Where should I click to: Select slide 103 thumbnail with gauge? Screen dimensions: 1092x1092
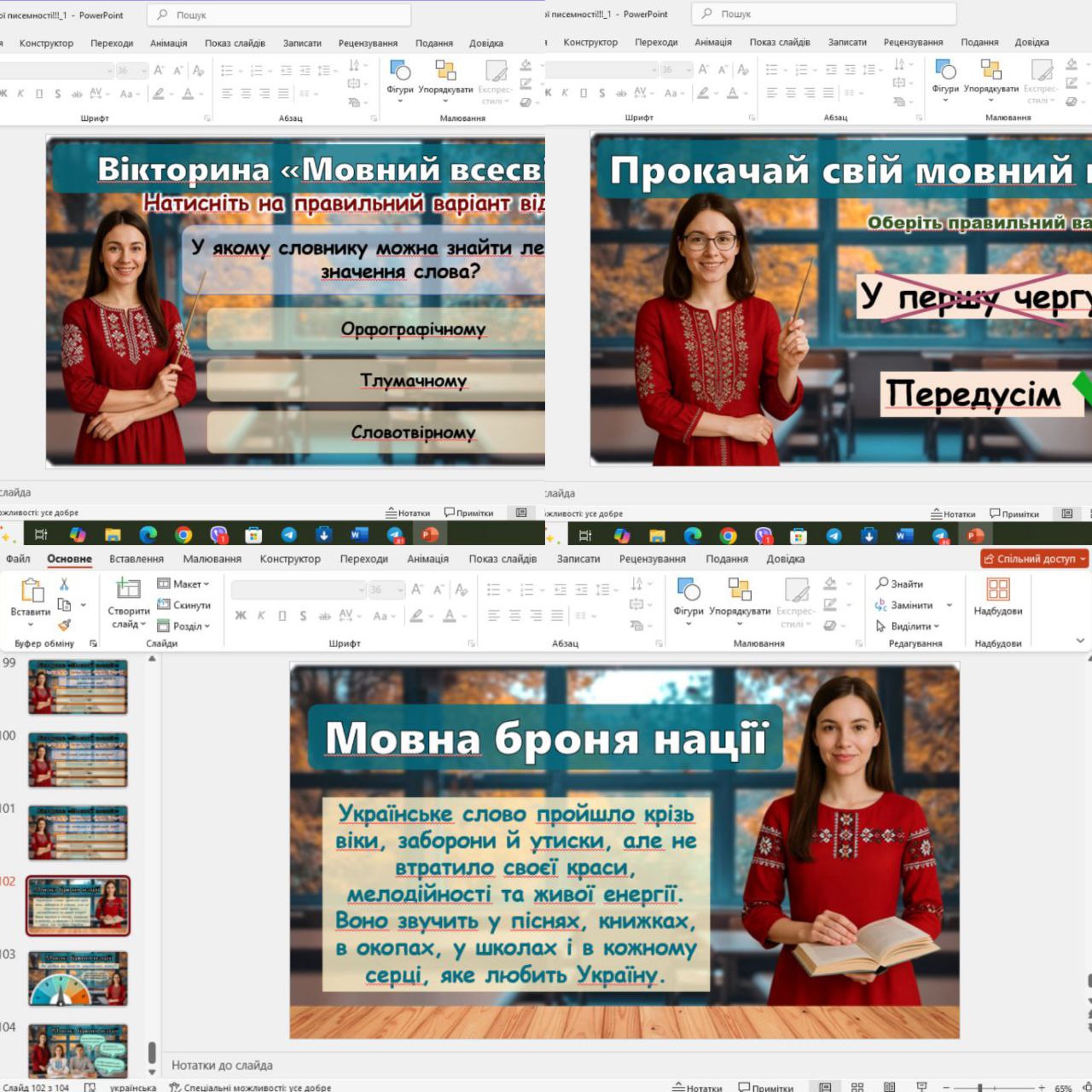[x=78, y=979]
